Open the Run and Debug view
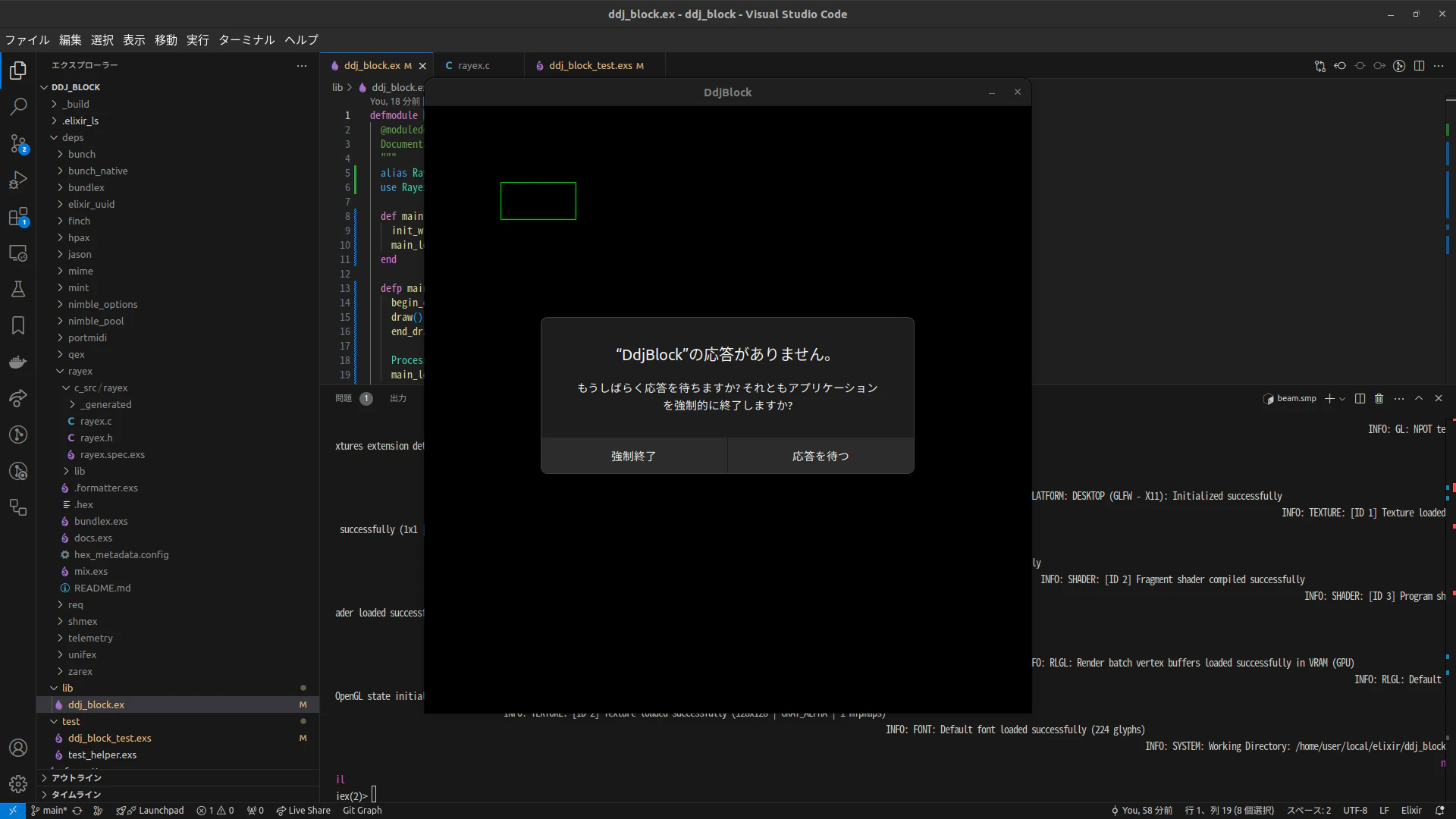1456x819 pixels. click(18, 180)
